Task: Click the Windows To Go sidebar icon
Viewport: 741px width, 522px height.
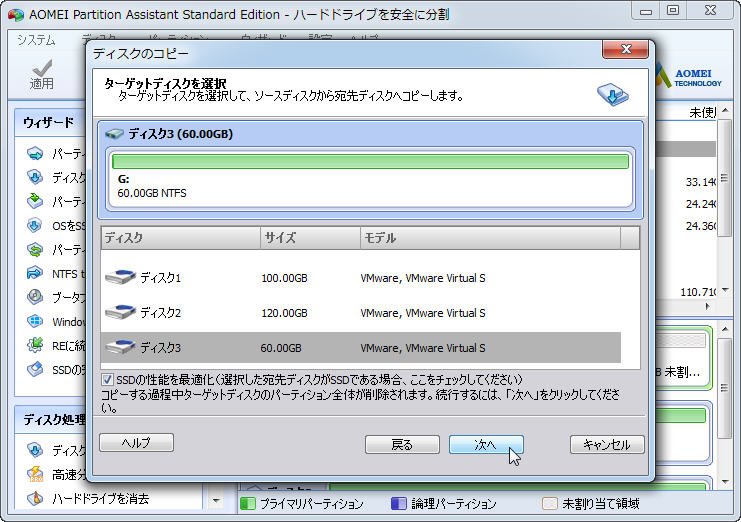Action: [35, 321]
